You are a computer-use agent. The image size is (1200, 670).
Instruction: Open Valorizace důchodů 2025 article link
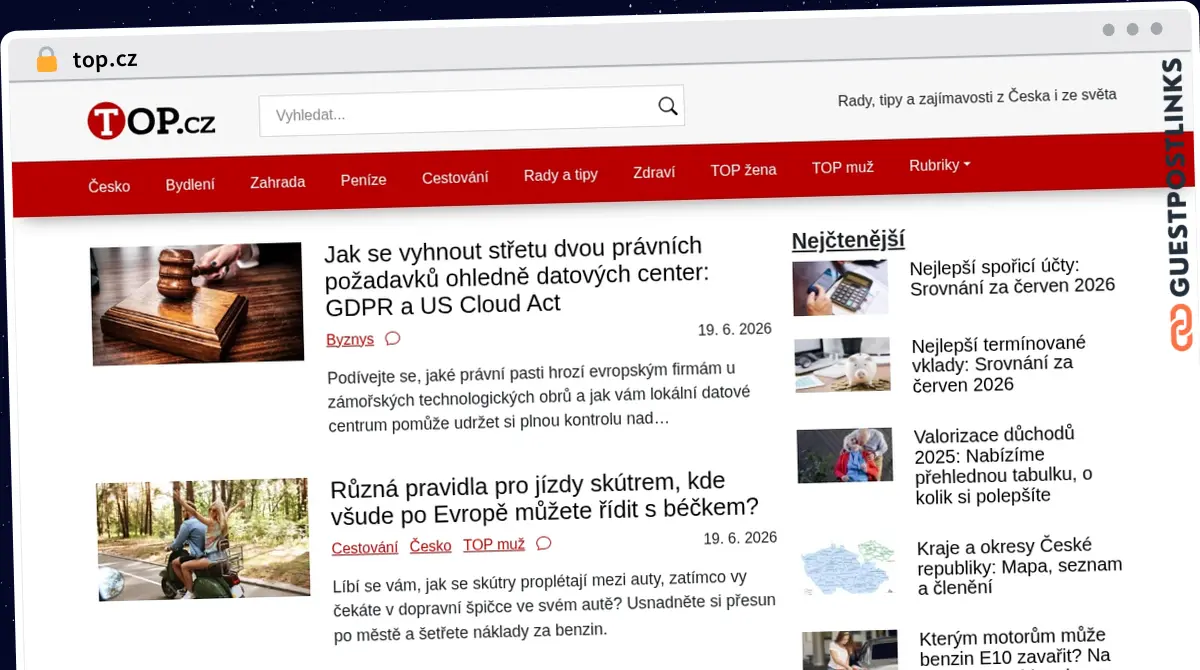pos(1003,465)
